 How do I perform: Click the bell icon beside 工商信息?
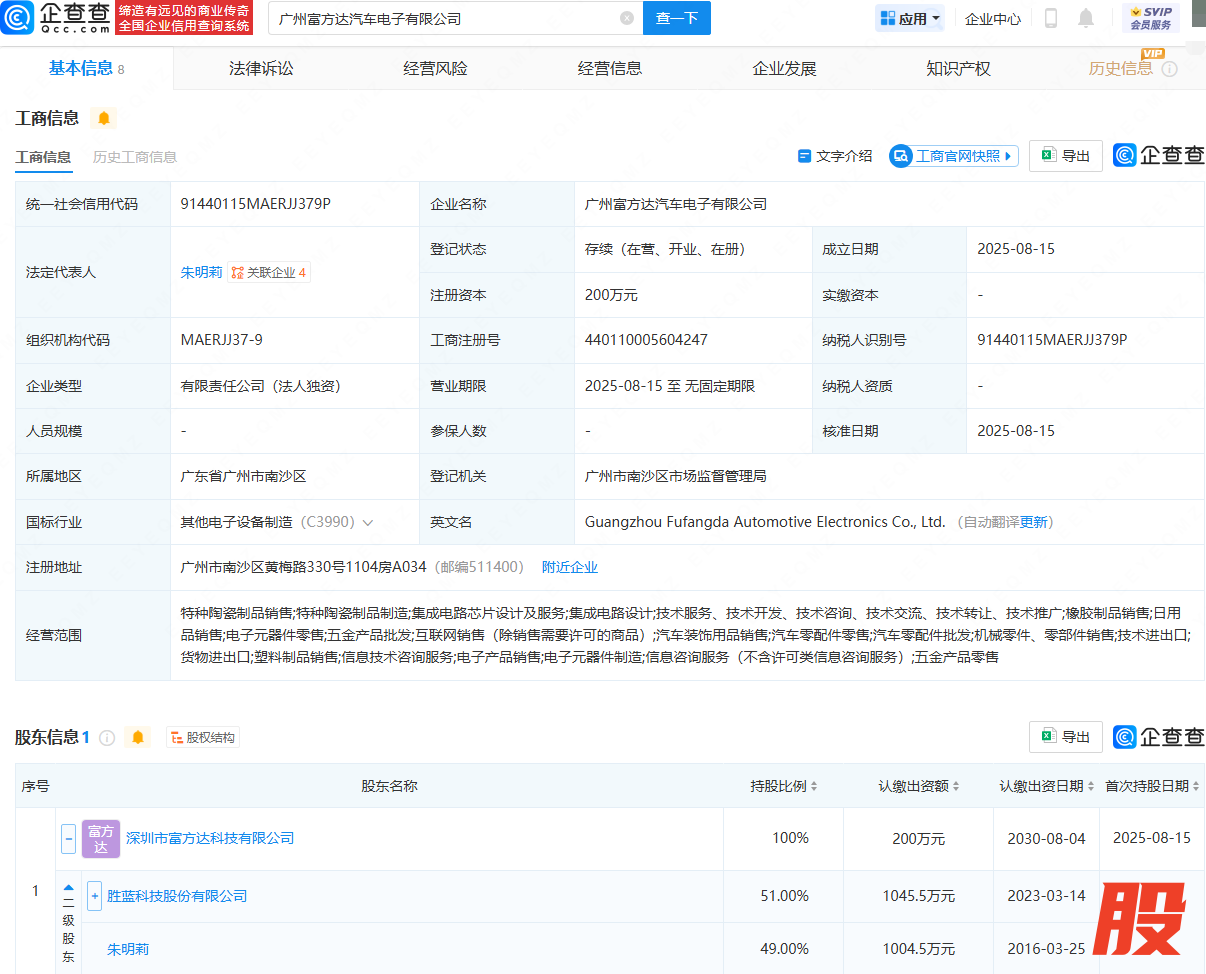[x=104, y=118]
